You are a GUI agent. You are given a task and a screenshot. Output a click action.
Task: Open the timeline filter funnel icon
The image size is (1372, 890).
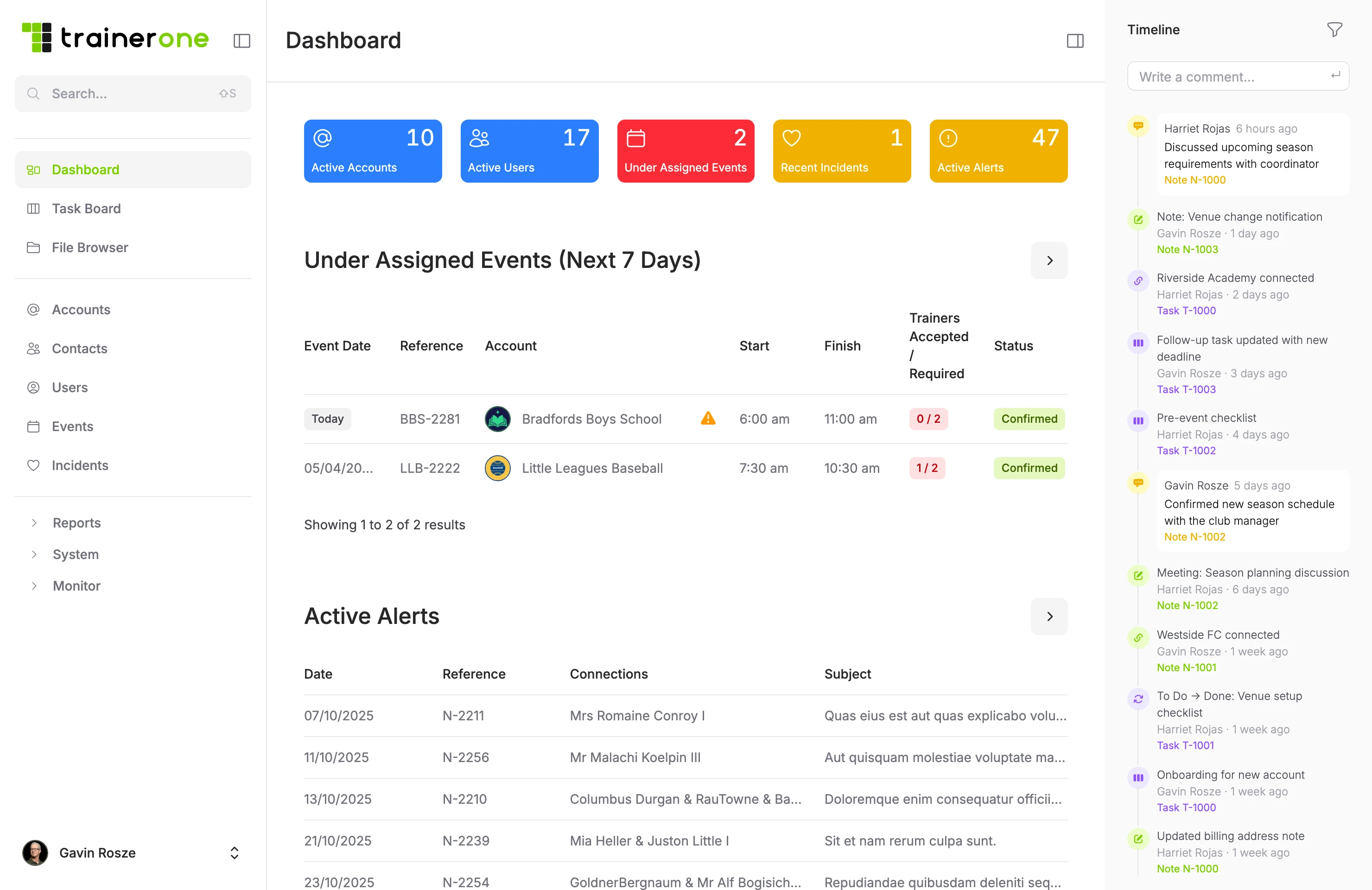pos(1334,29)
